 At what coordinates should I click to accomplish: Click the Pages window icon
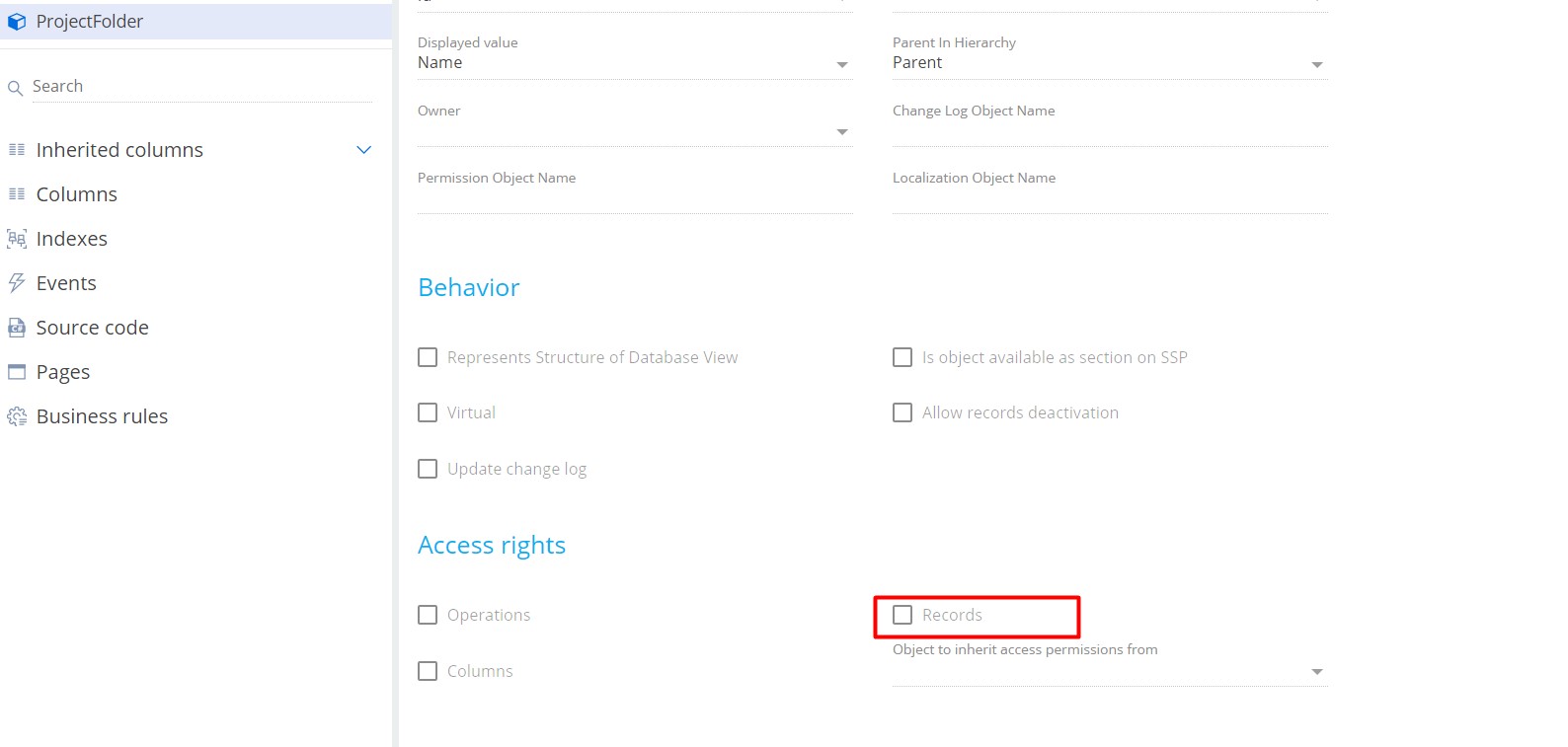click(x=17, y=372)
